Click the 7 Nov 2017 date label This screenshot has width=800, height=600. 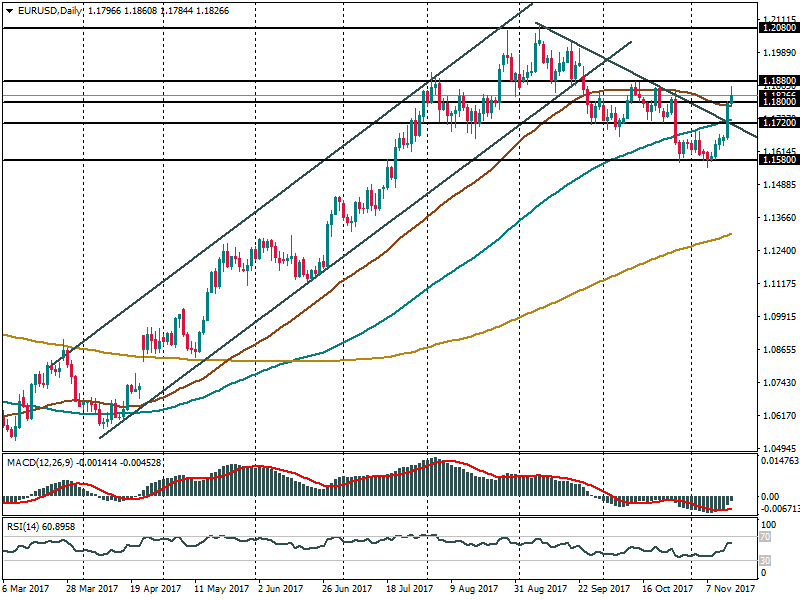pyautogui.click(x=732, y=590)
